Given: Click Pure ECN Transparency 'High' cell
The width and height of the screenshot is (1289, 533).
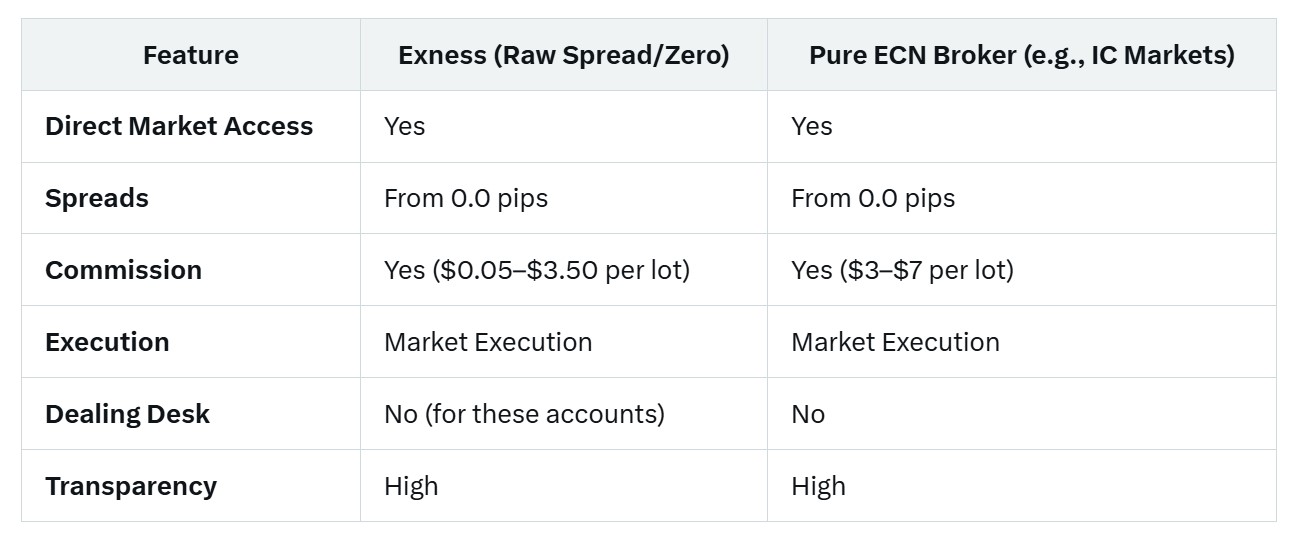Looking at the screenshot, I should 818,486.
